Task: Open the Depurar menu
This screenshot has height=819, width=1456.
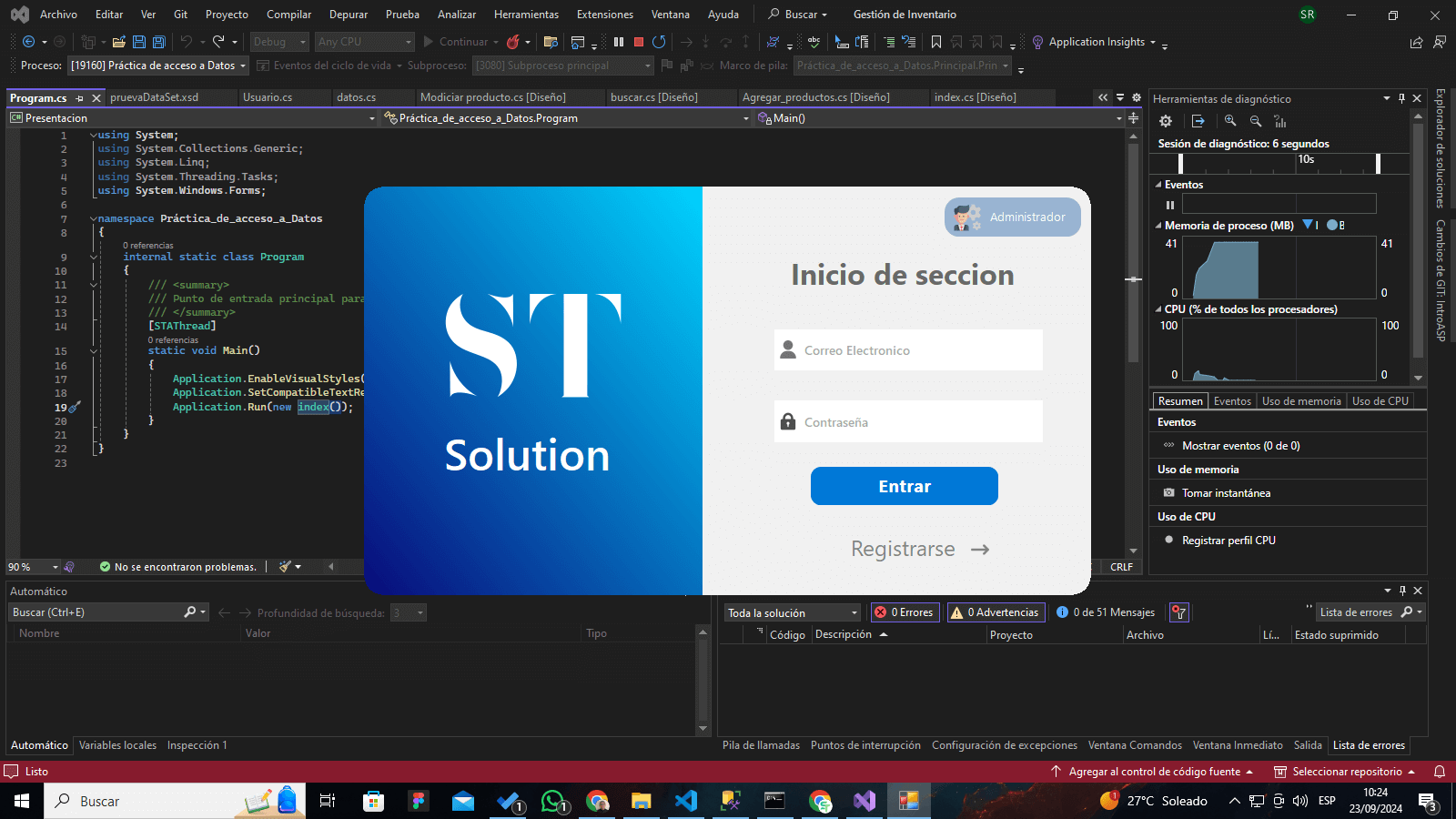Action: coord(349,15)
